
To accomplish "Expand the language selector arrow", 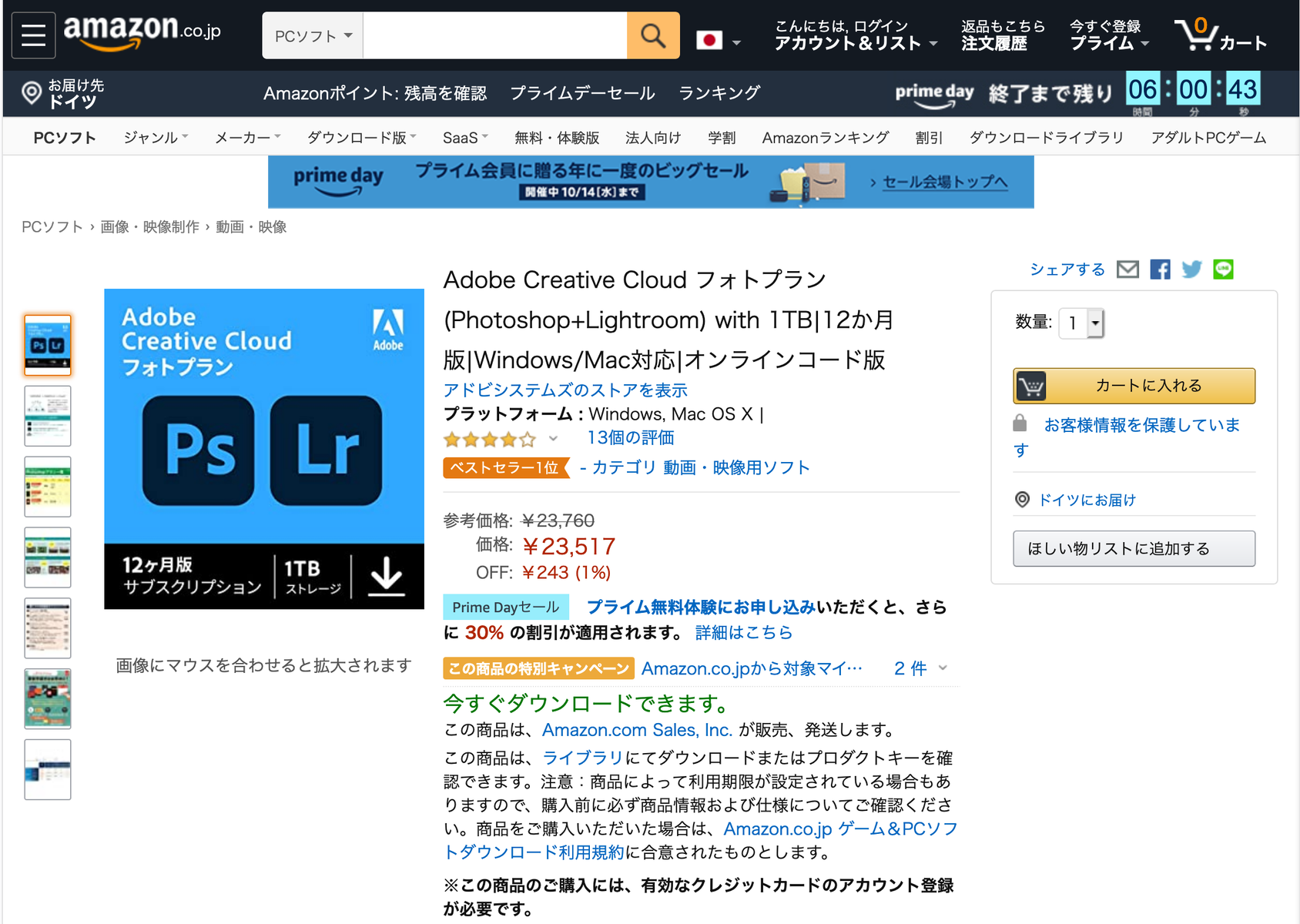I will (x=736, y=43).
